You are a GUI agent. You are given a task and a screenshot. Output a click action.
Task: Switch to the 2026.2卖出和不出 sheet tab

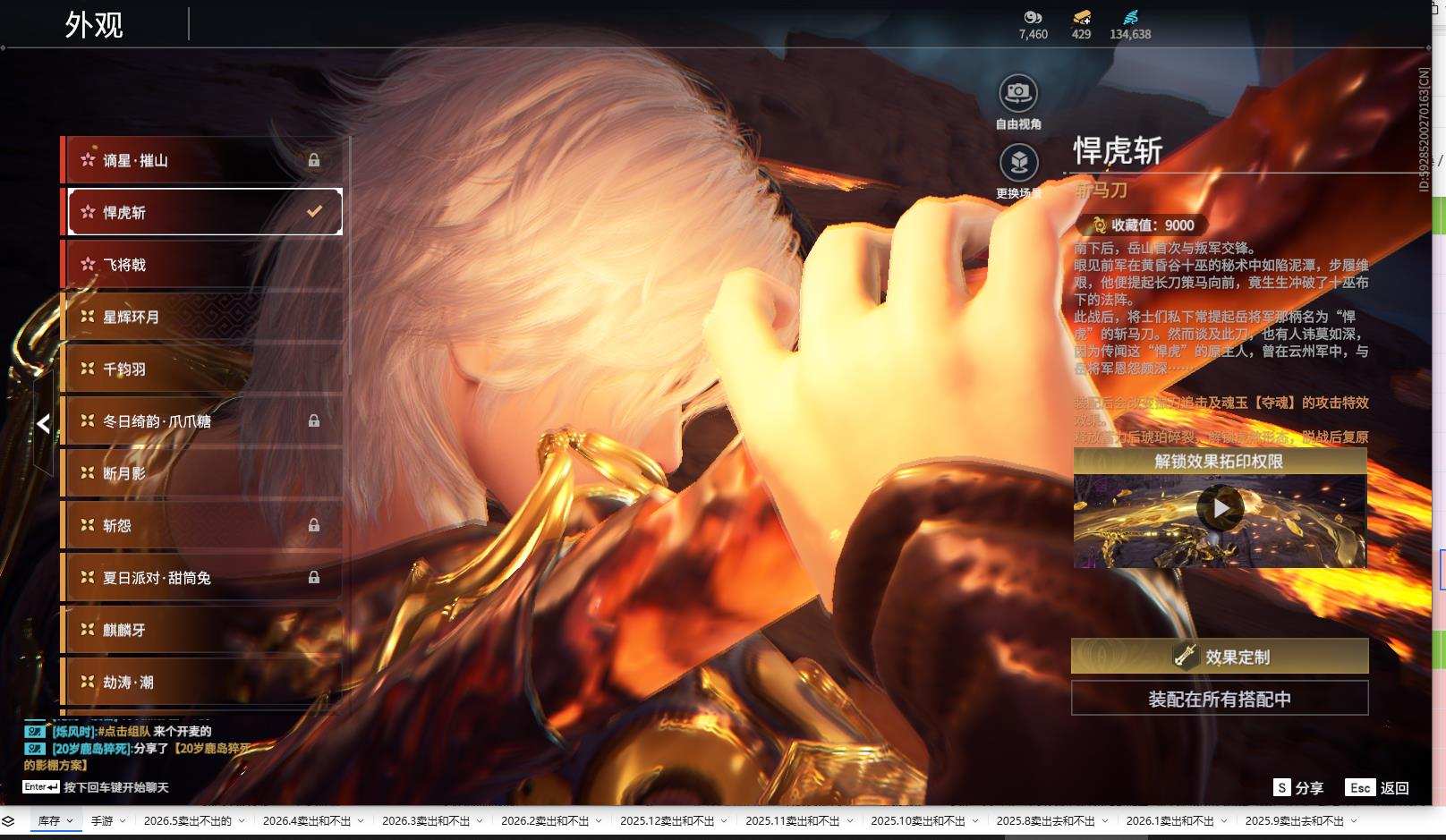click(x=551, y=820)
